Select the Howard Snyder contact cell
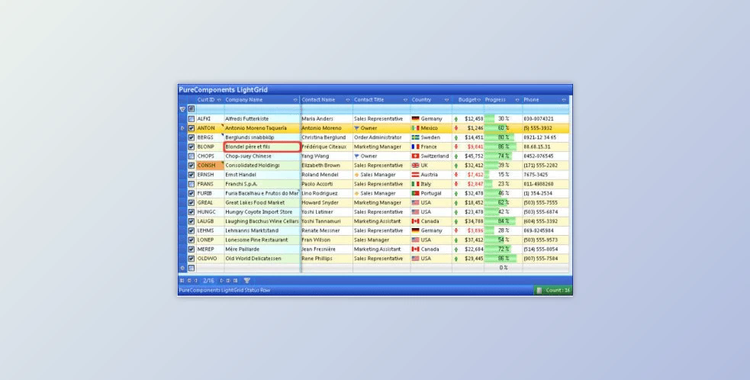 pyautogui.click(x=327, y=202)
